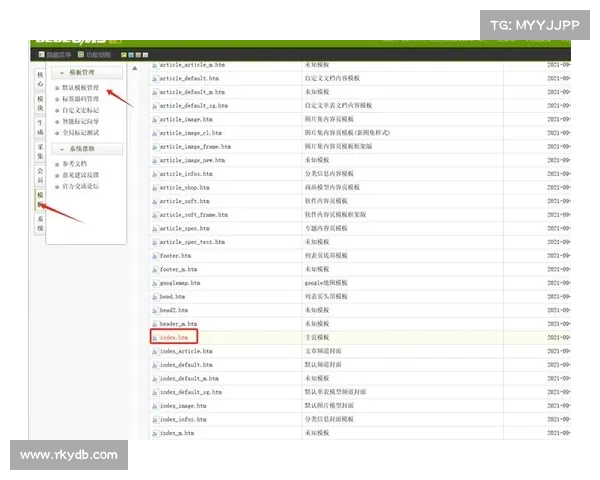Open the index_m.htm template file
Screen dimensions: 600x480
[x=177, y=433]
